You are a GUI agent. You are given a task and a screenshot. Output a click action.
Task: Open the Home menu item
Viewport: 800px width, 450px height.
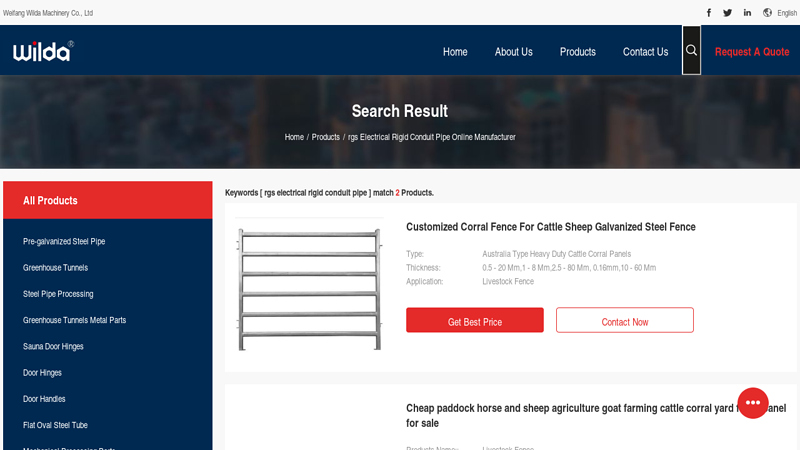[x=455, y=52]
